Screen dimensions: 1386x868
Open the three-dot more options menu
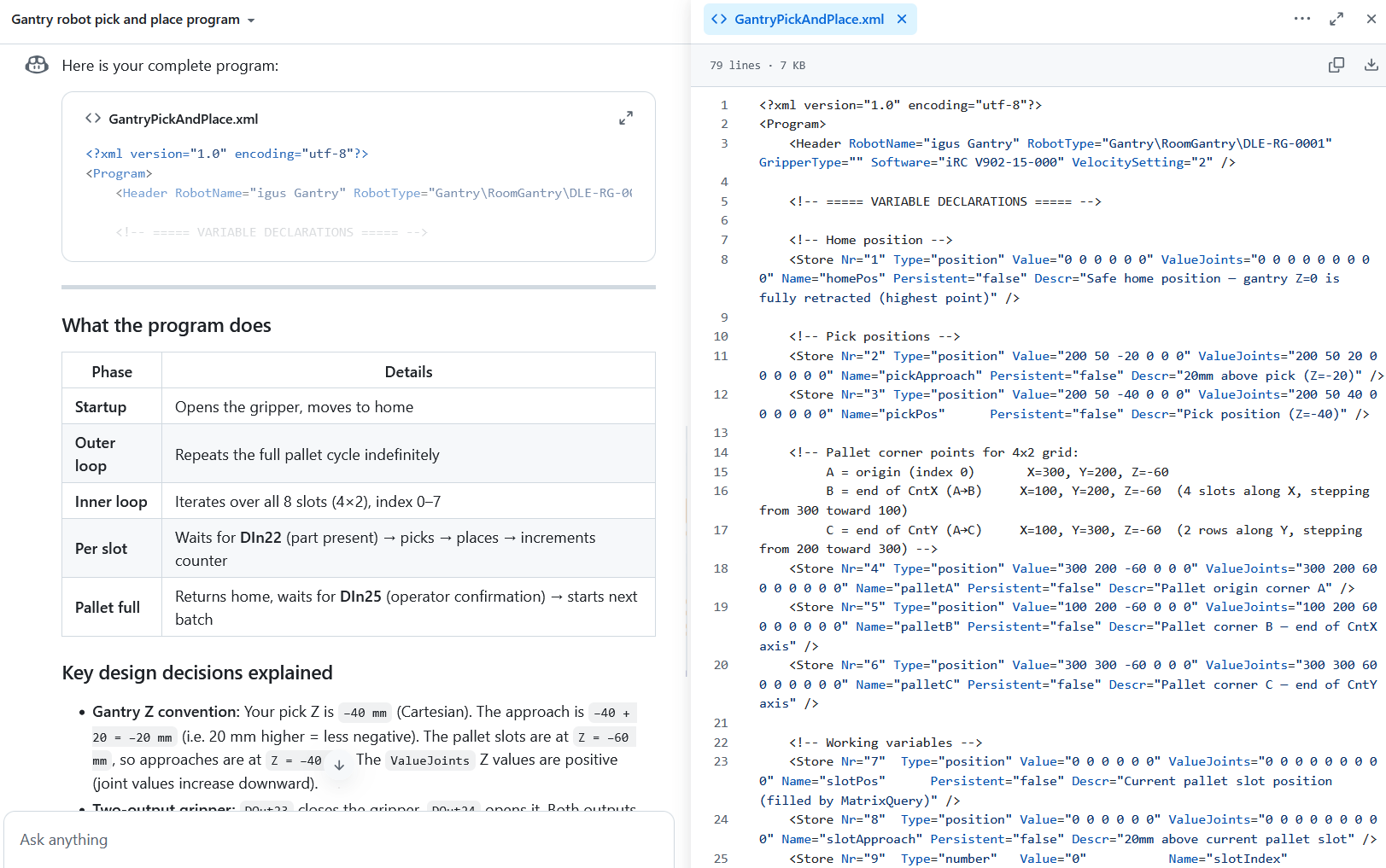[1301, 19]
